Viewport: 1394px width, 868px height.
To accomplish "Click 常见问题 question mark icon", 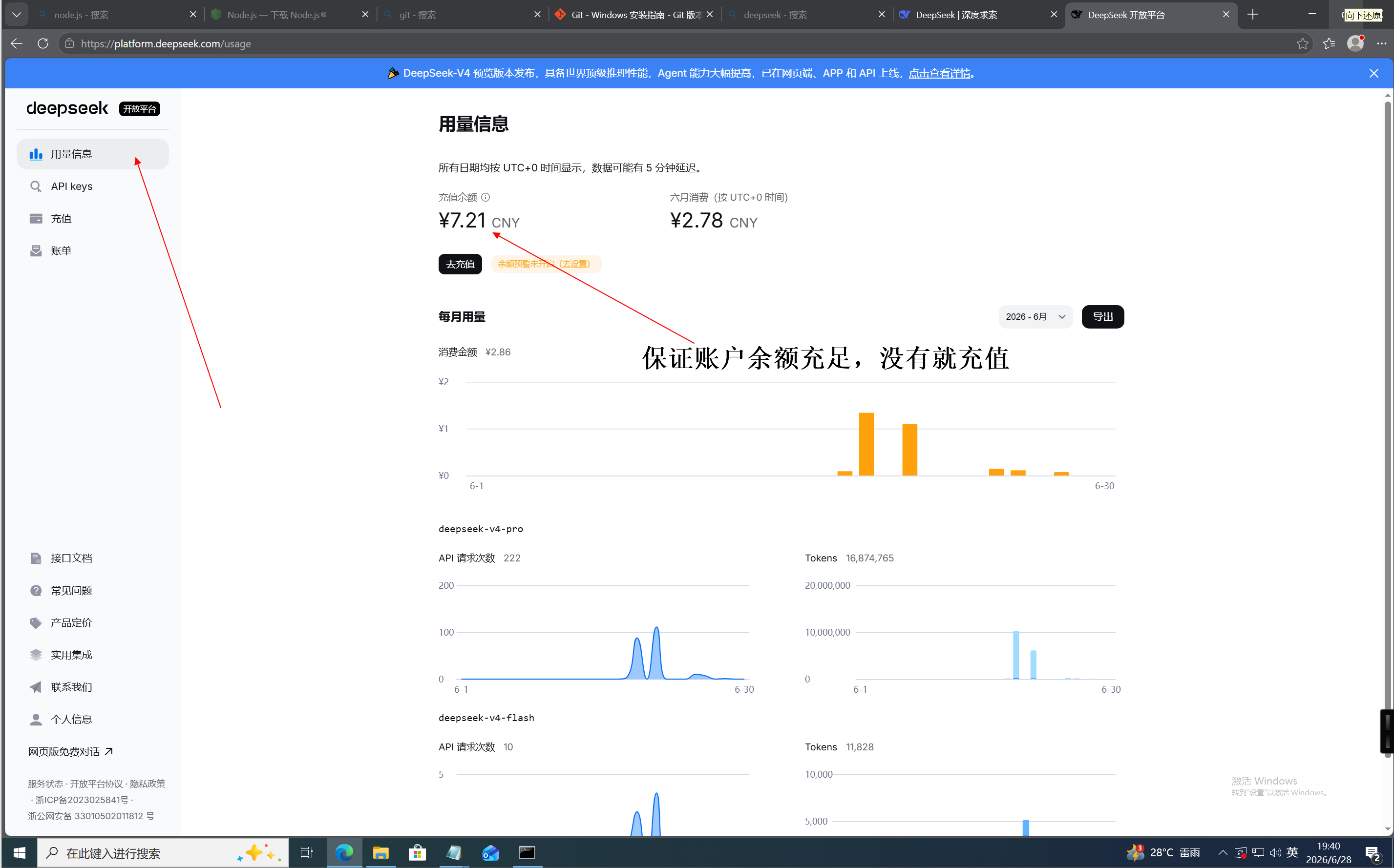I will coord(36,590).
